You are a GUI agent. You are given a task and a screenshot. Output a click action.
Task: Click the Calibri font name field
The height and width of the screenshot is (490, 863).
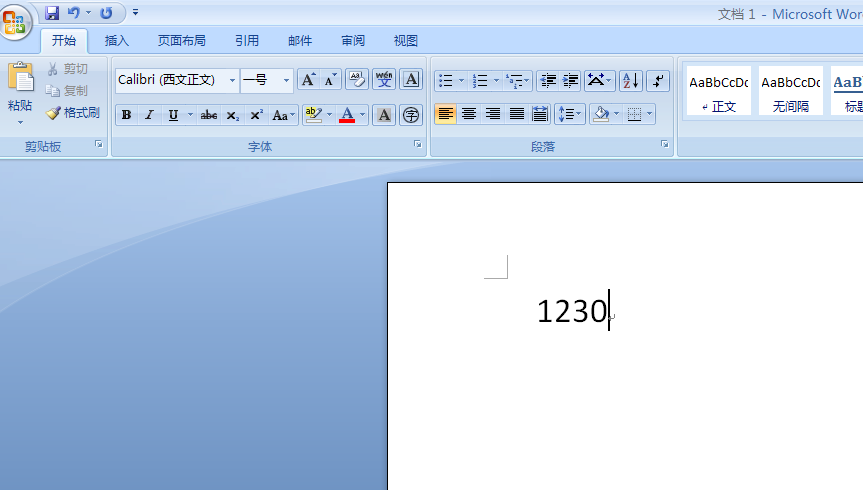[x=171, y=80]
